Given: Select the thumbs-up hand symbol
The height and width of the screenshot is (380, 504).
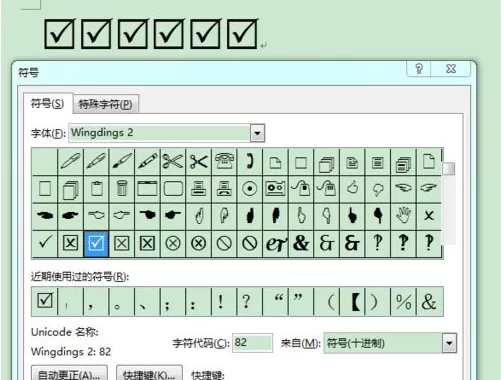Looking at the screenshot, I should click(352, 189).
